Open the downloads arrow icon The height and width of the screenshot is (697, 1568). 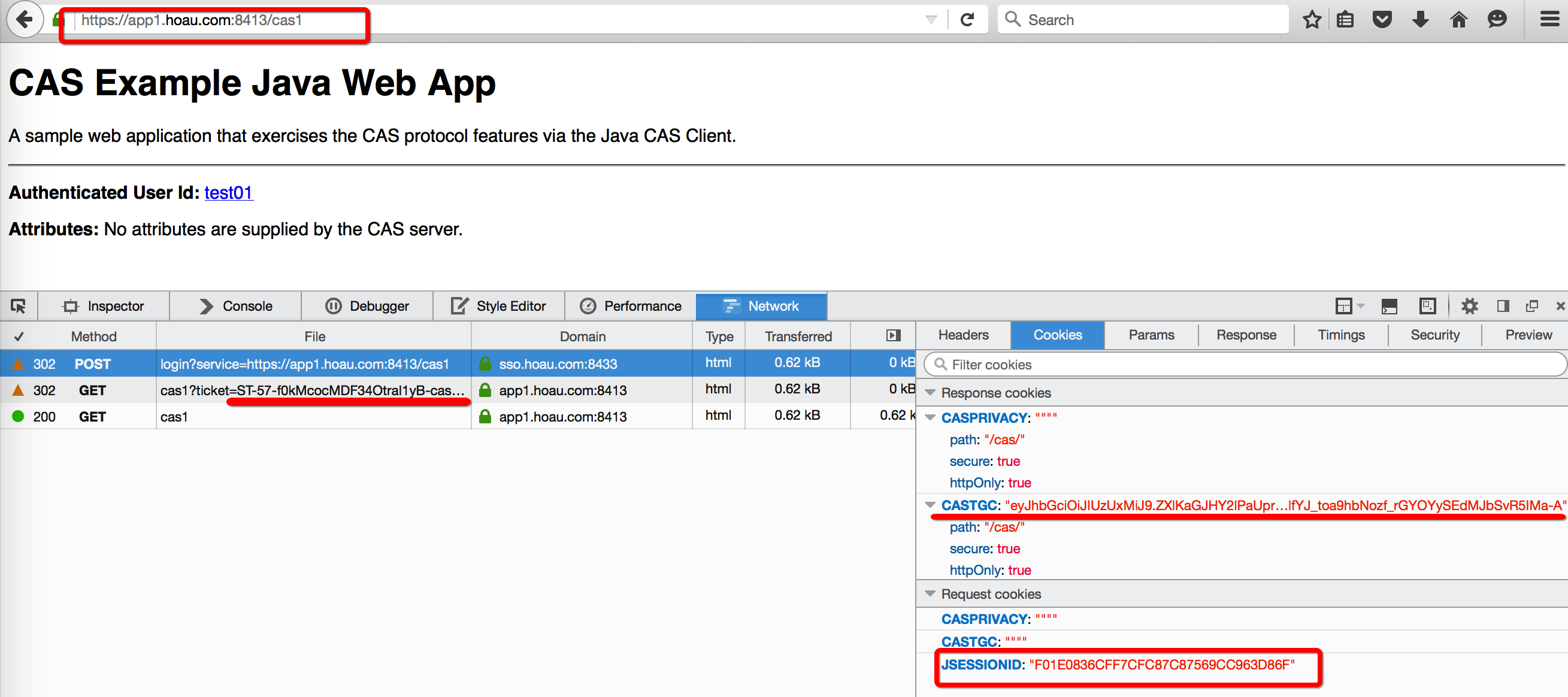pos(1420,20)
